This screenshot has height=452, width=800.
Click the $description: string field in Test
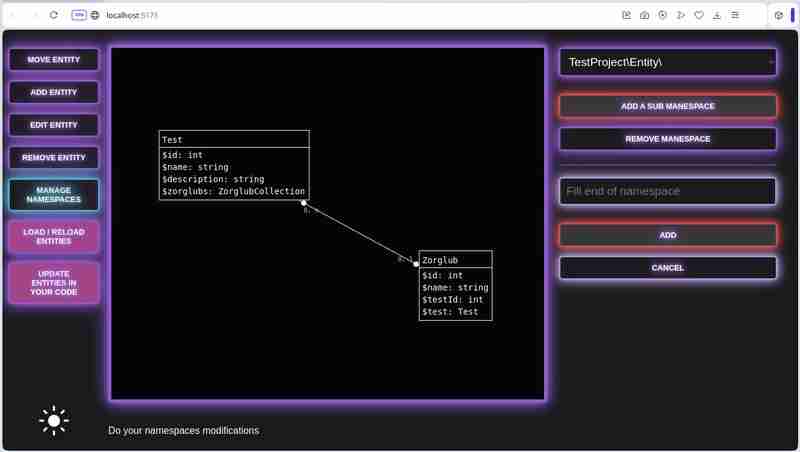[x=213, y=180]
